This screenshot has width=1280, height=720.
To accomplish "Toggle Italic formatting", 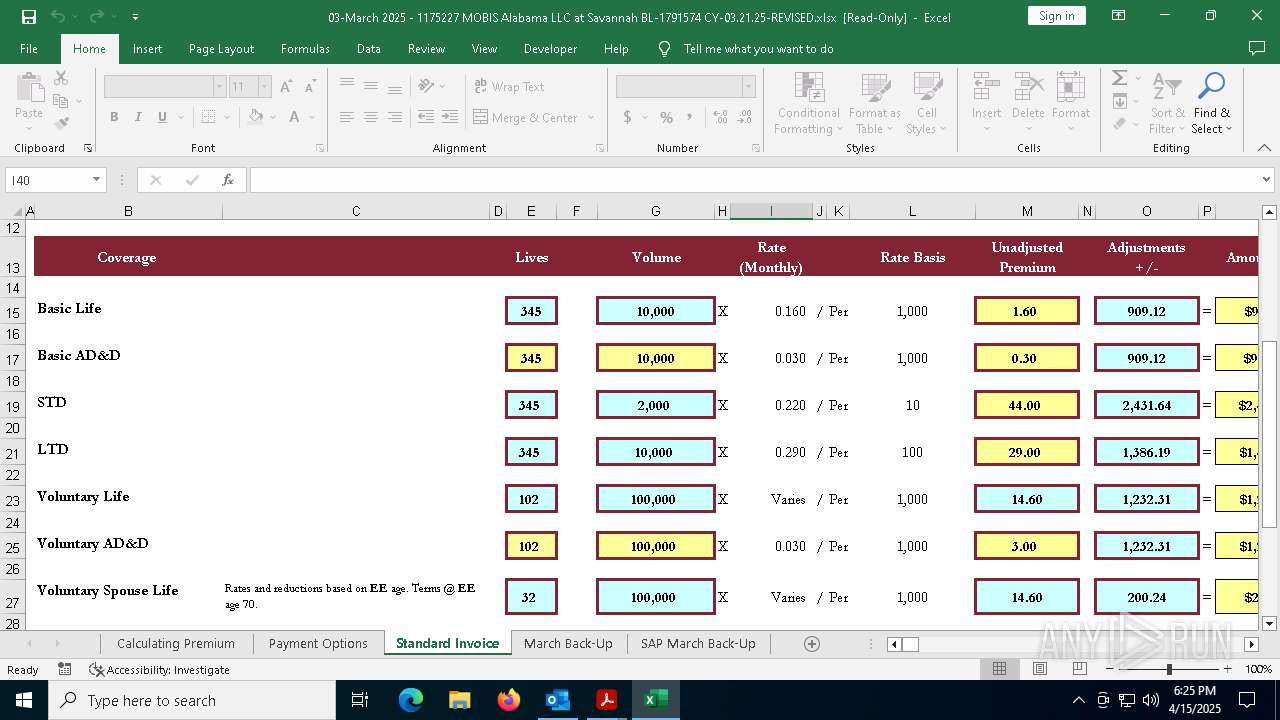I will coord(138,117).
